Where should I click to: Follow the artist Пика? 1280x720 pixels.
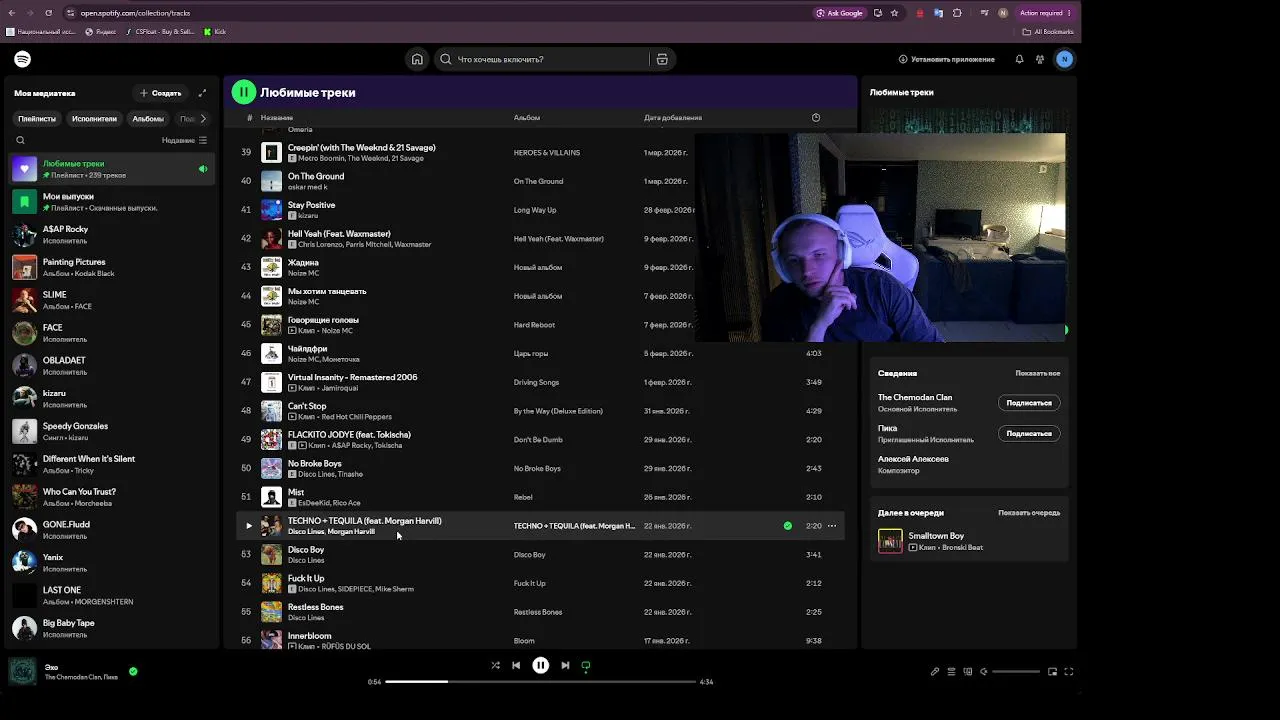point(1029,434)
